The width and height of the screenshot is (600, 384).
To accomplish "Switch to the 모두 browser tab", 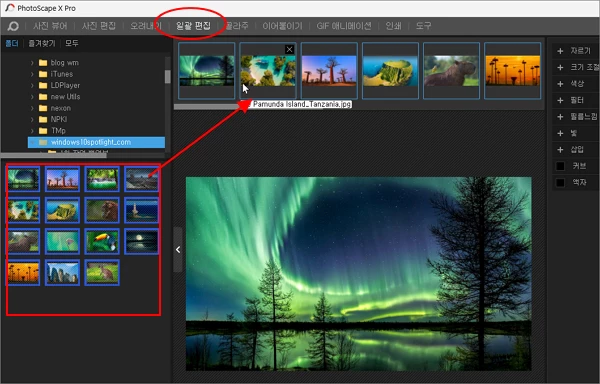I will [72, 44].
